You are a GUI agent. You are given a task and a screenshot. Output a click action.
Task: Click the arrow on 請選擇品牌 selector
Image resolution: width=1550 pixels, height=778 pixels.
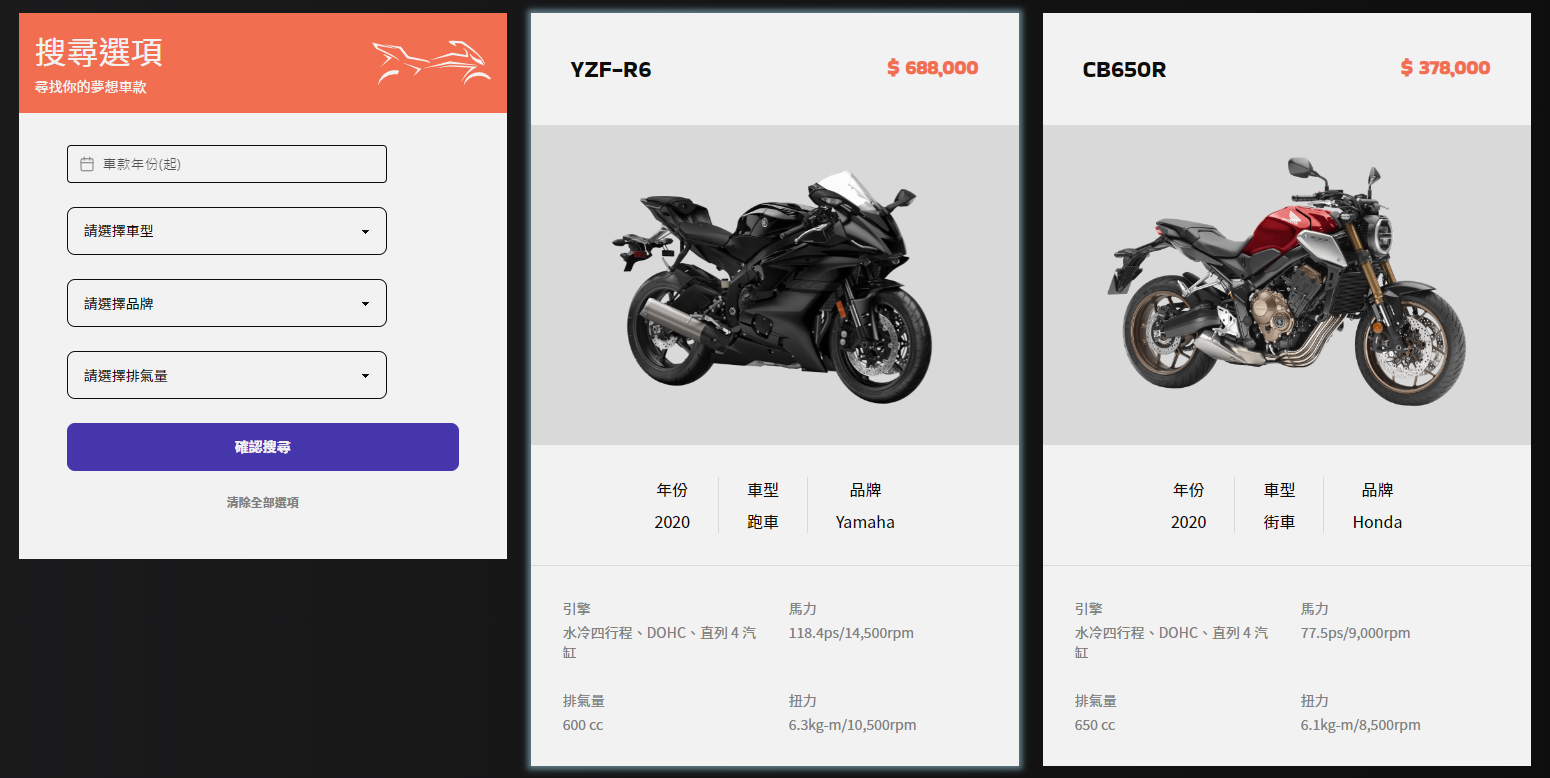(x=365, y=304)
